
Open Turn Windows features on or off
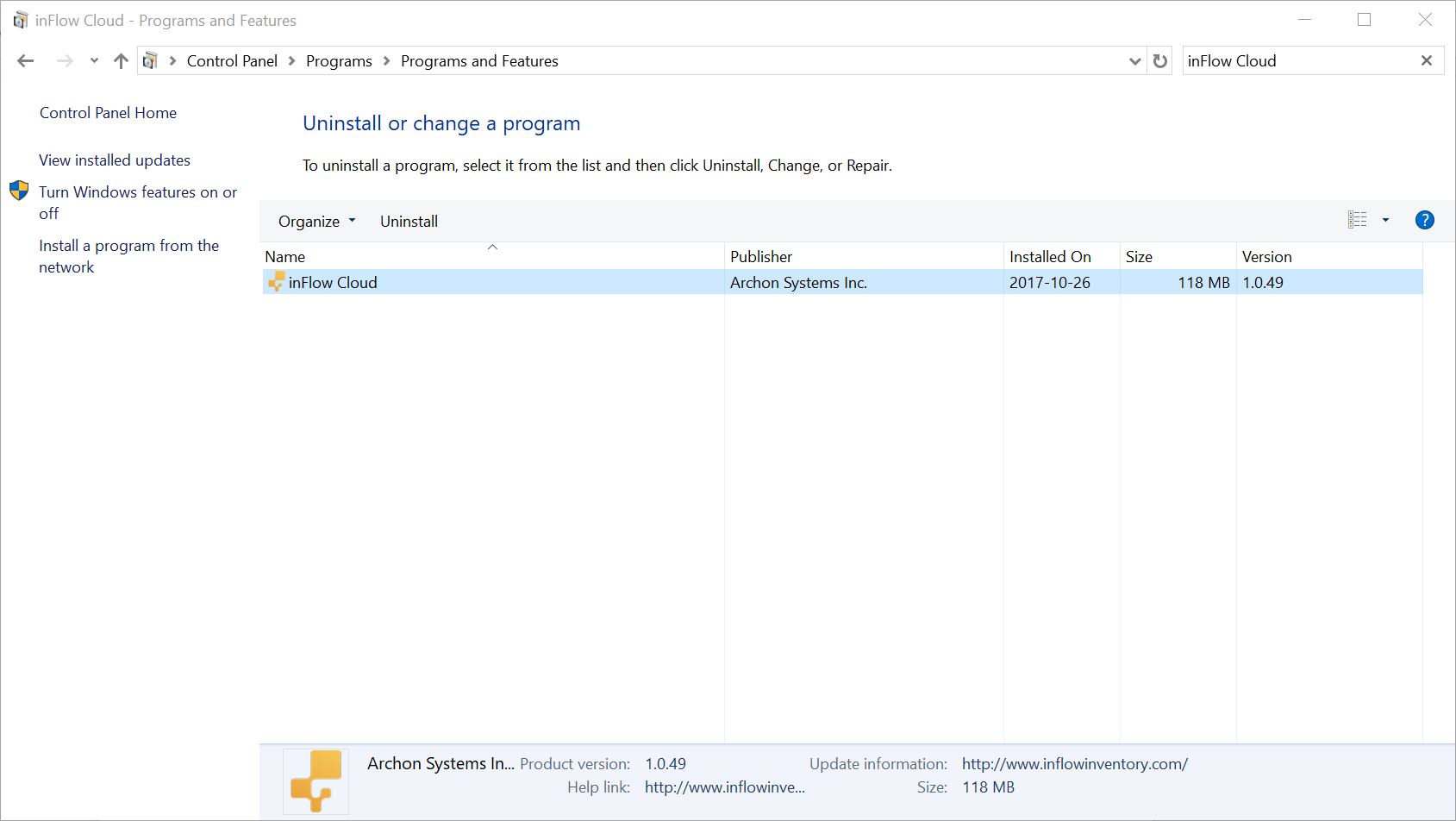[138, 203]
